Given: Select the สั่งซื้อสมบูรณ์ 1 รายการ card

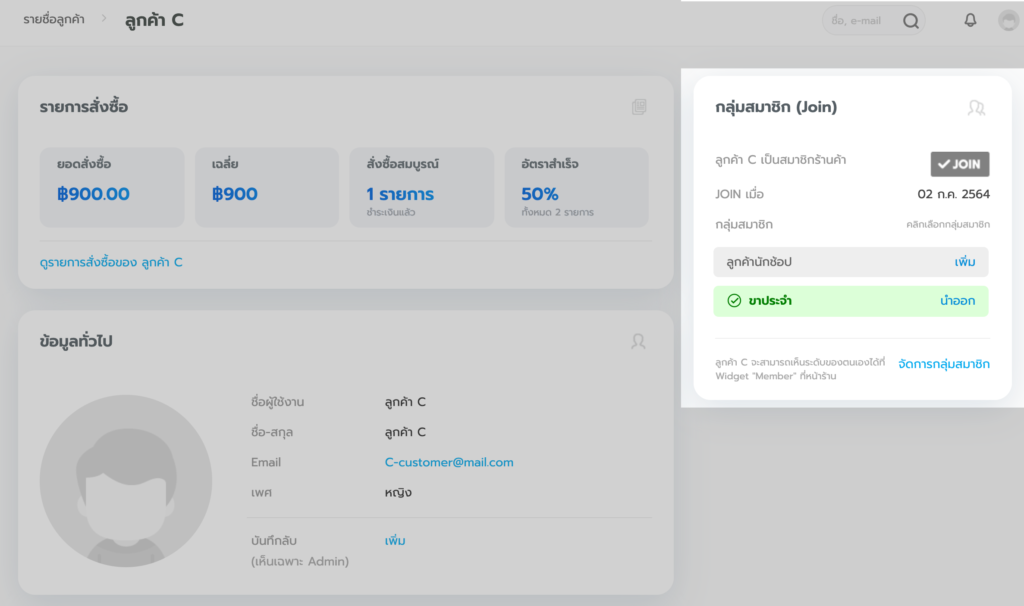Looking at the screenshot, I should click(421, 187).
